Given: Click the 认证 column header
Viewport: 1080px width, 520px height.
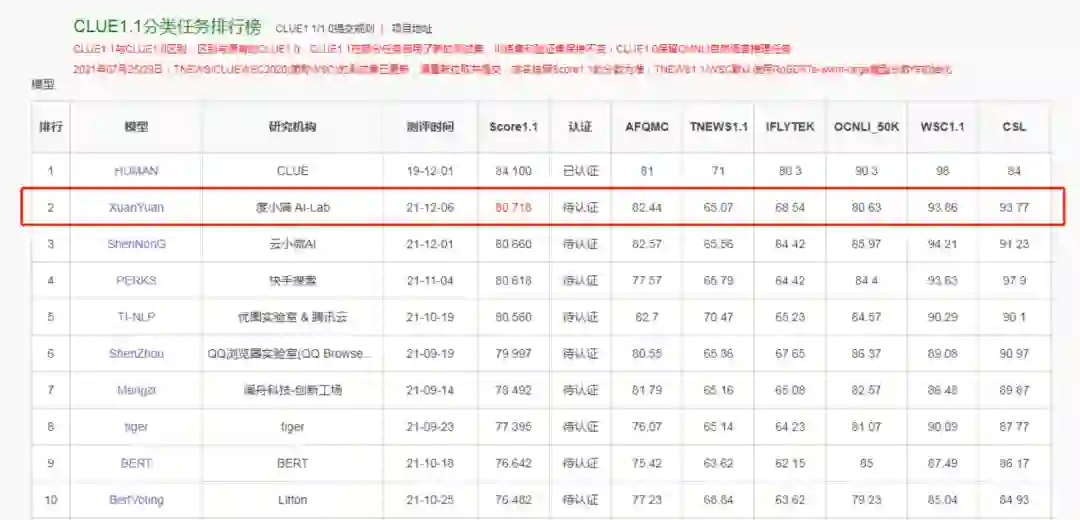Looking at the screenshot, I should pyautogui.click(x=580, y=127).
